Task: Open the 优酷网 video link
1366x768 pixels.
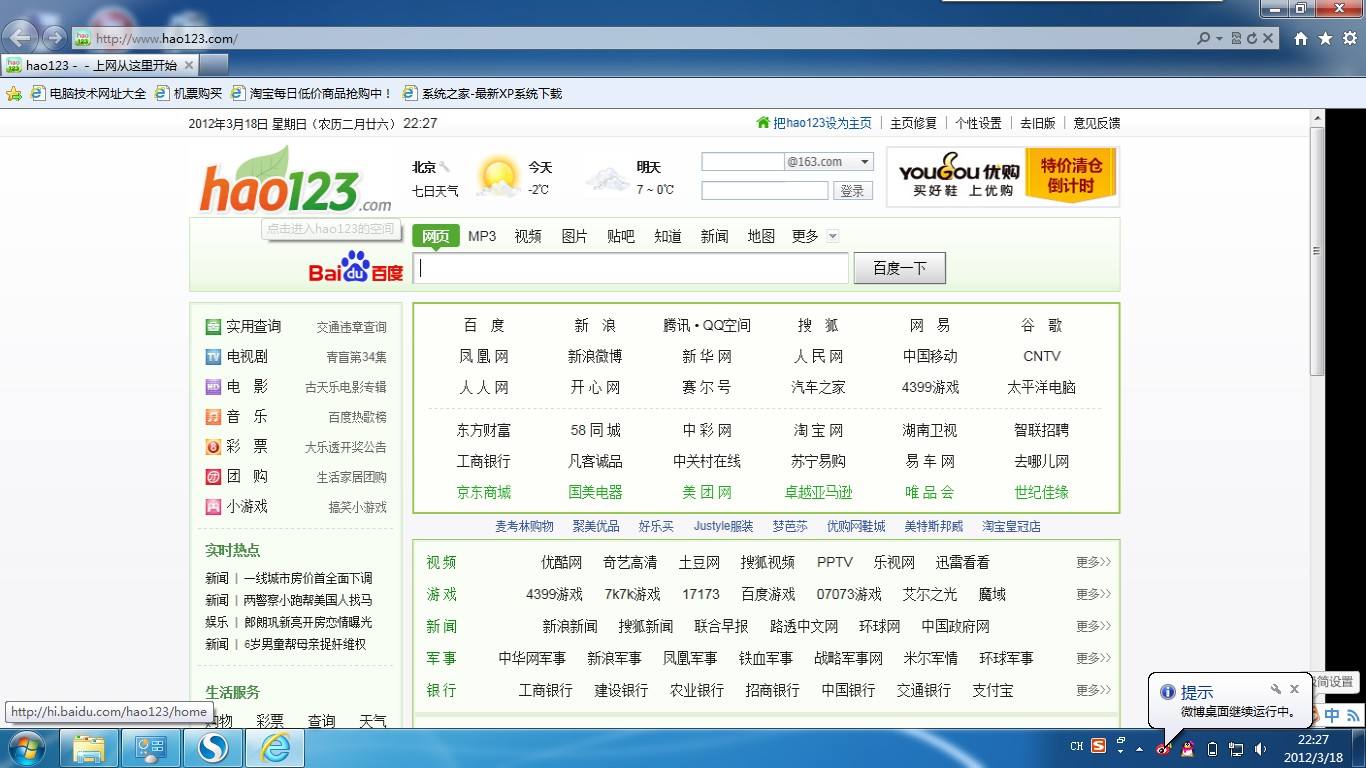Action: (562, 562)
